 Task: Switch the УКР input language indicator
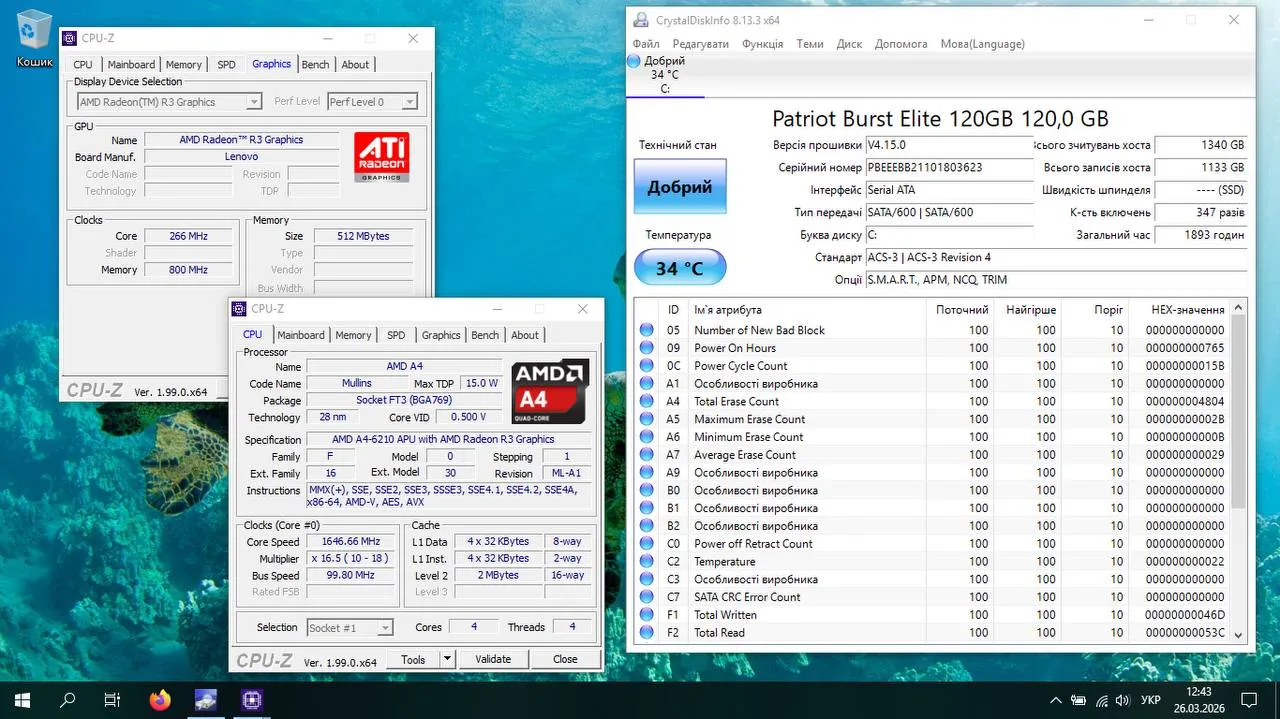[x=1151, y=700]
